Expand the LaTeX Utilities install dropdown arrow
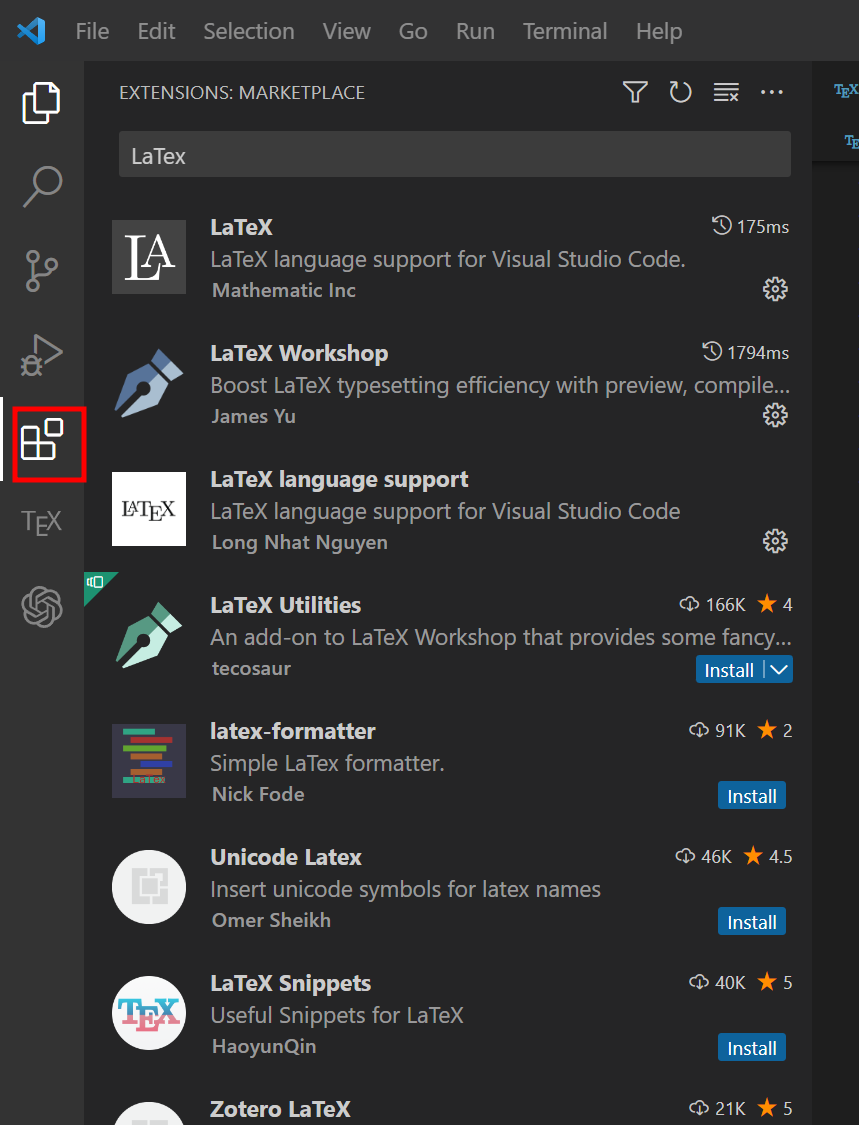 pos(779,669)
